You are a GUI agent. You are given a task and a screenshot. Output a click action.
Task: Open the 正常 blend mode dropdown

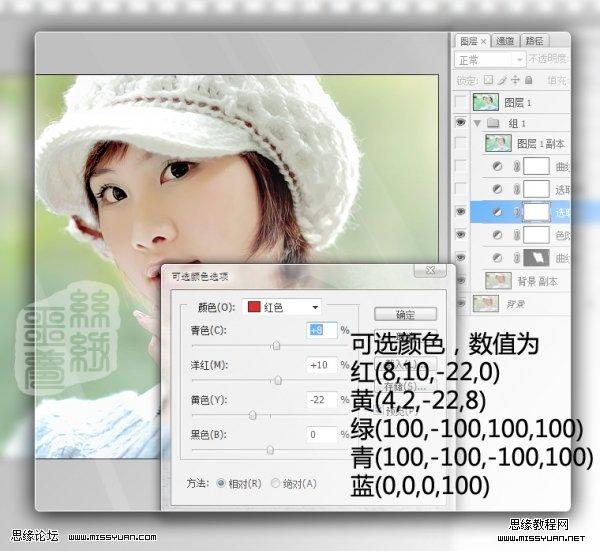[491, 59]
